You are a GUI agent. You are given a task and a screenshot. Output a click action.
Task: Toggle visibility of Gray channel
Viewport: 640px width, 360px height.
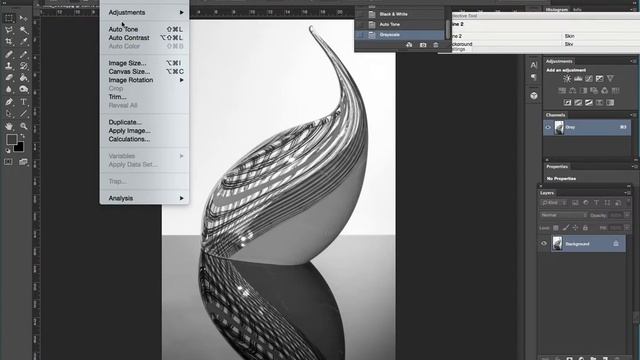click(548, 127)
